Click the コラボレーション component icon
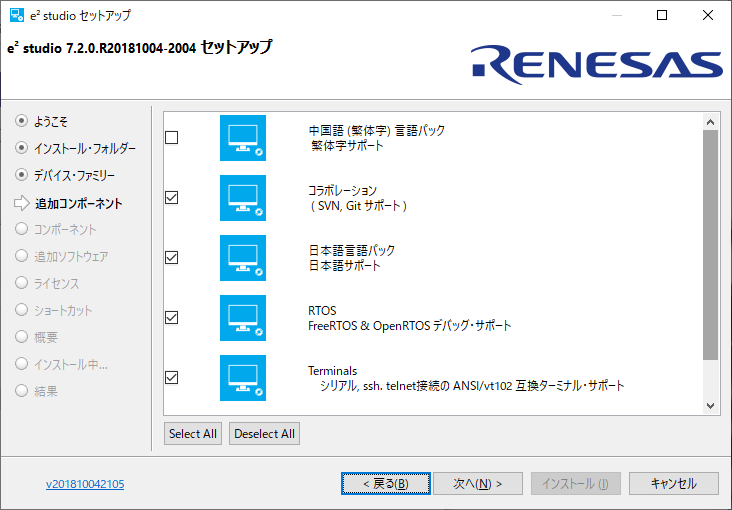 243,198
